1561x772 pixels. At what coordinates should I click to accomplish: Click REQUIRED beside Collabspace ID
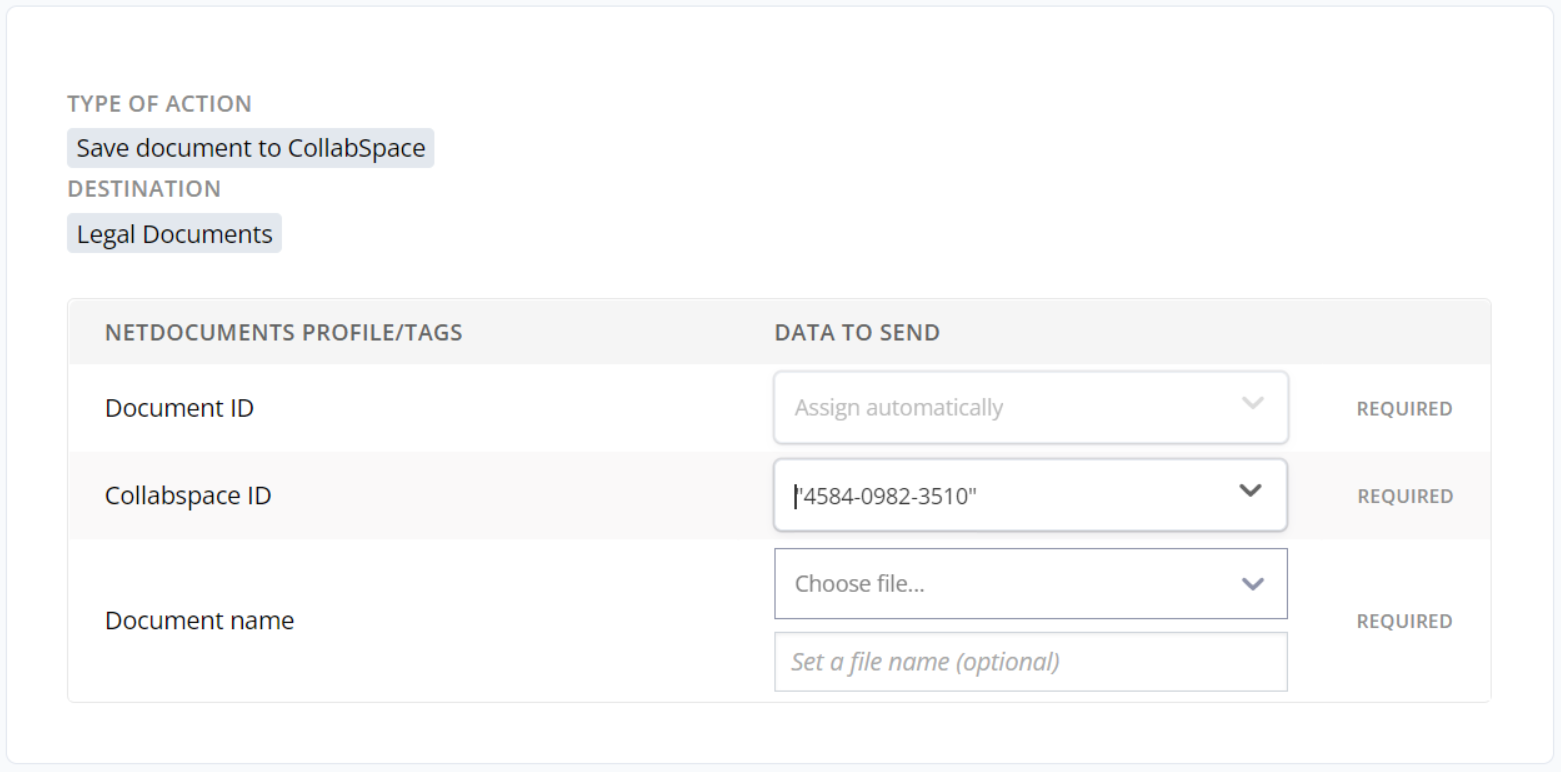click(1404, 495)
